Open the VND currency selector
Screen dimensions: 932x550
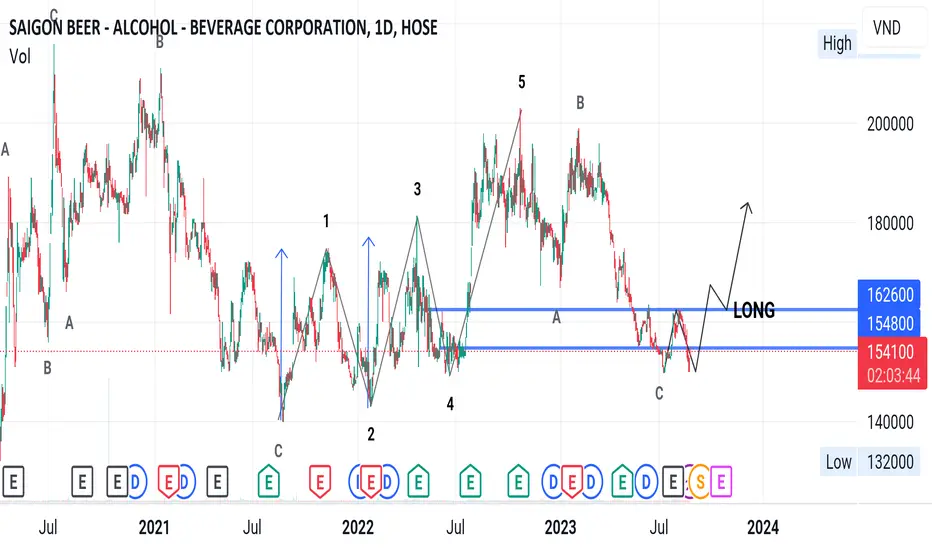coord(893,27)
